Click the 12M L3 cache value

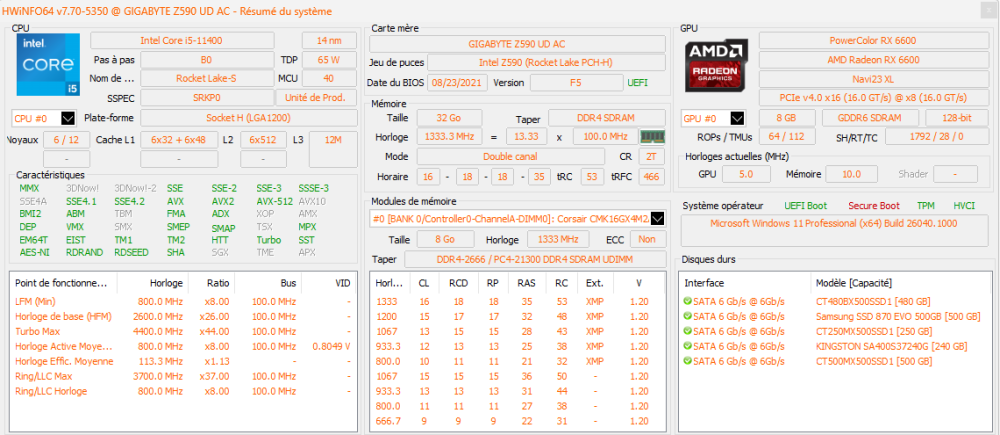[x=333, y=149]
